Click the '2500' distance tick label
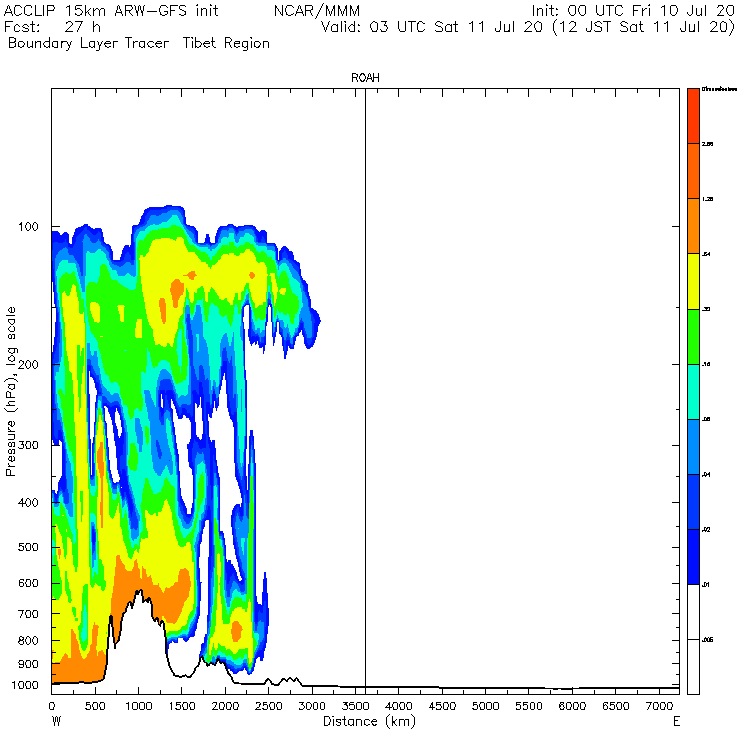 click(x=269, y=706)
